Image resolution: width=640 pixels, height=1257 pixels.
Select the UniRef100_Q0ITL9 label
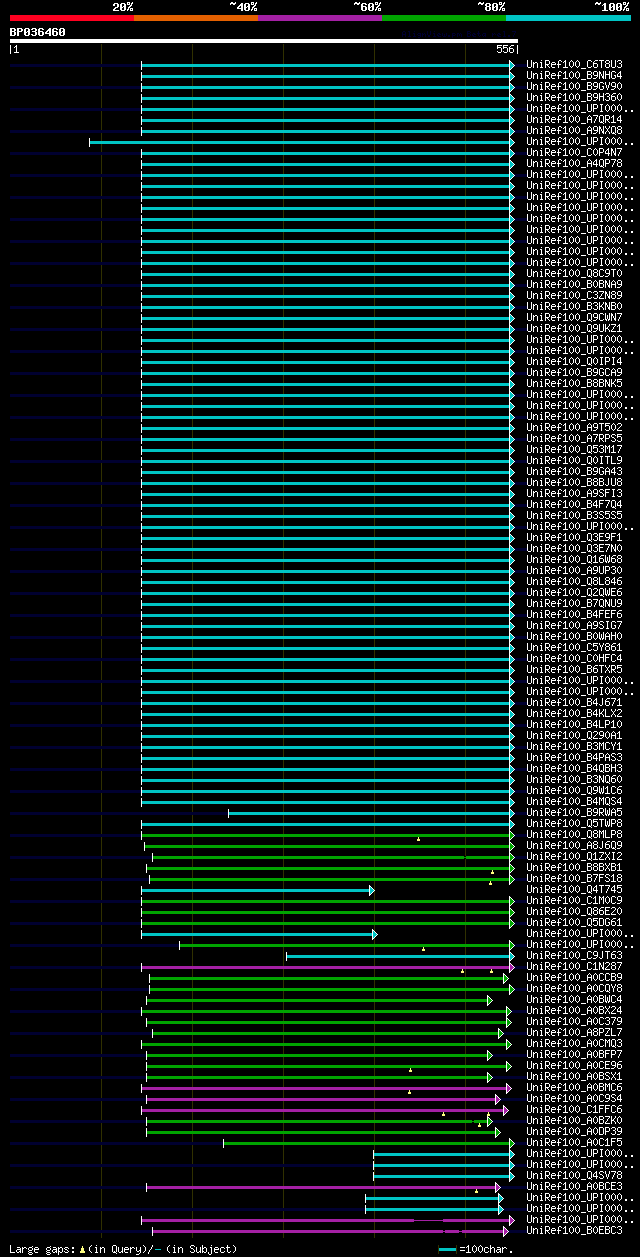[x=574, y=460]
